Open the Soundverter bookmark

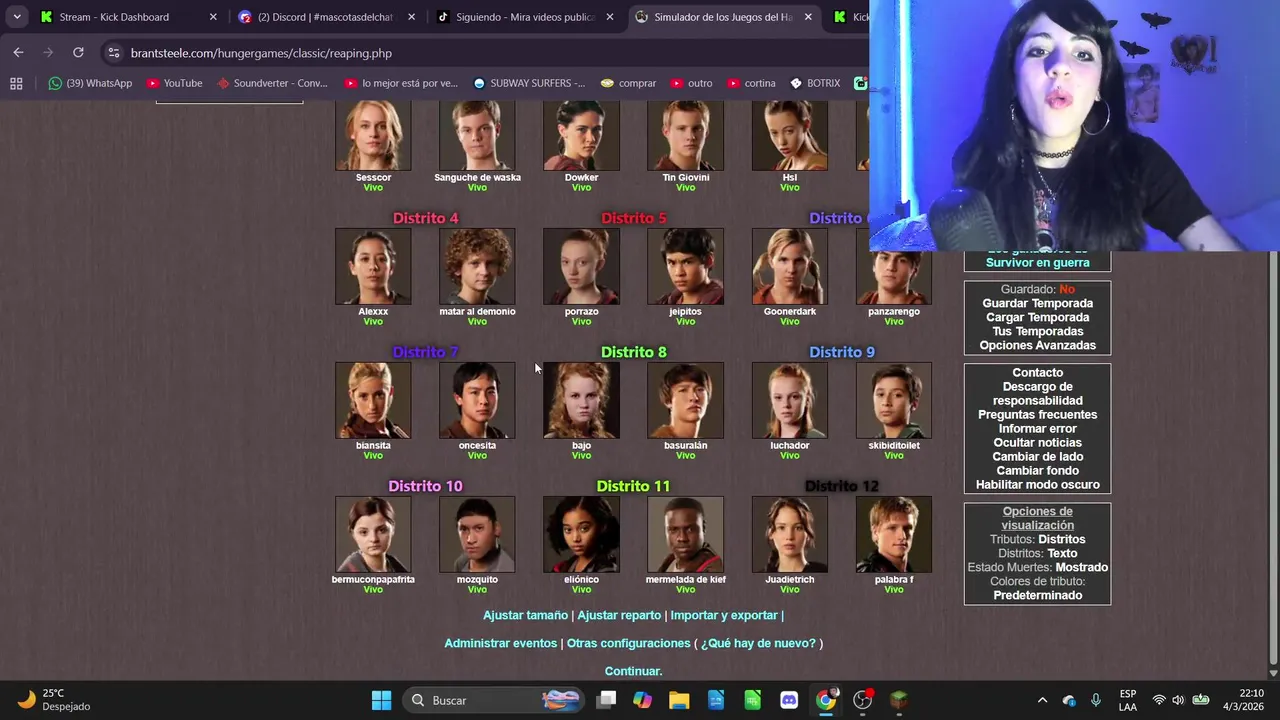(x=272, y=83)
